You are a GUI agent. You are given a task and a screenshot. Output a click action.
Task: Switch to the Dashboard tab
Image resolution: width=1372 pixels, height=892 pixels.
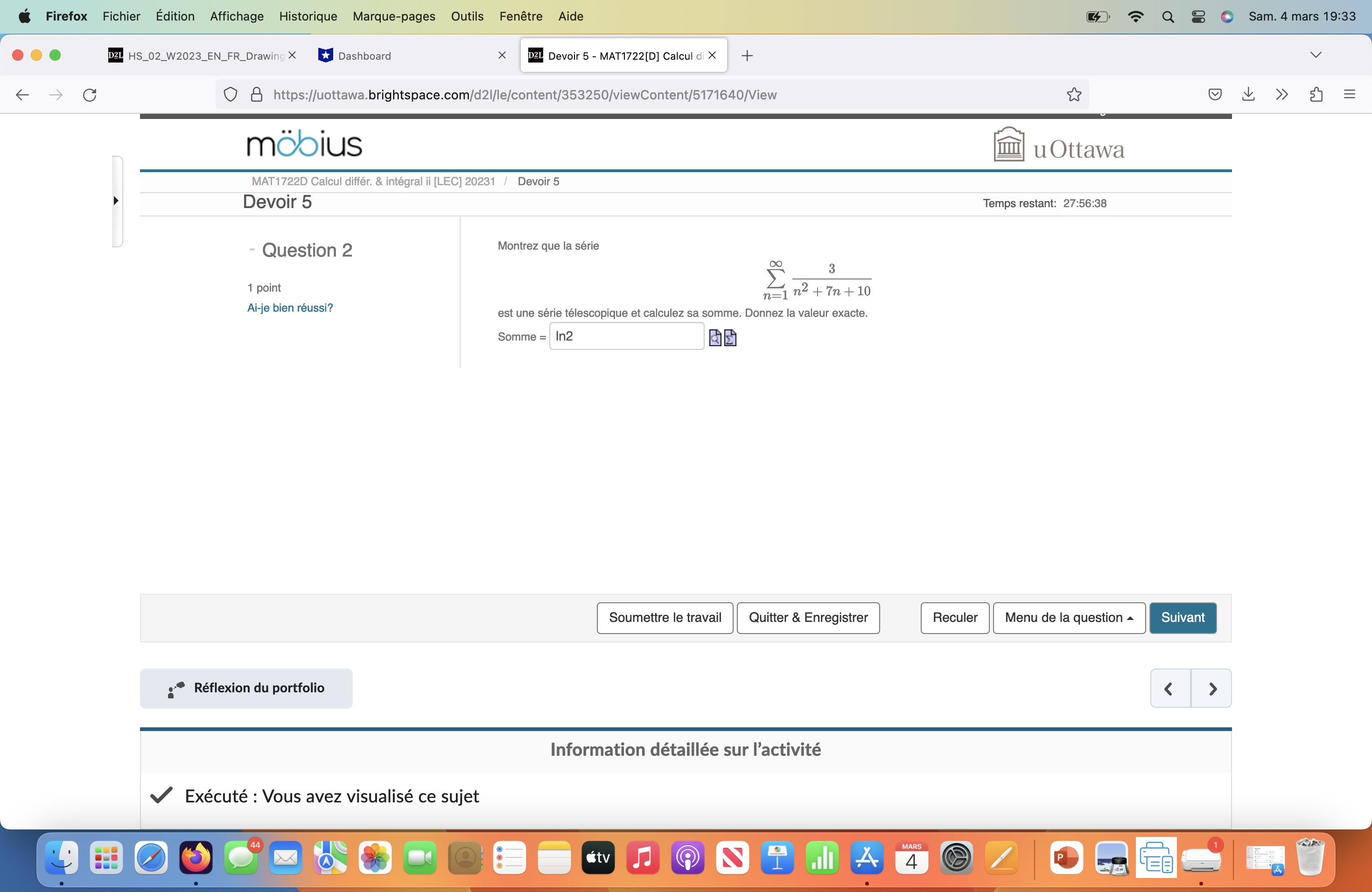364,56
